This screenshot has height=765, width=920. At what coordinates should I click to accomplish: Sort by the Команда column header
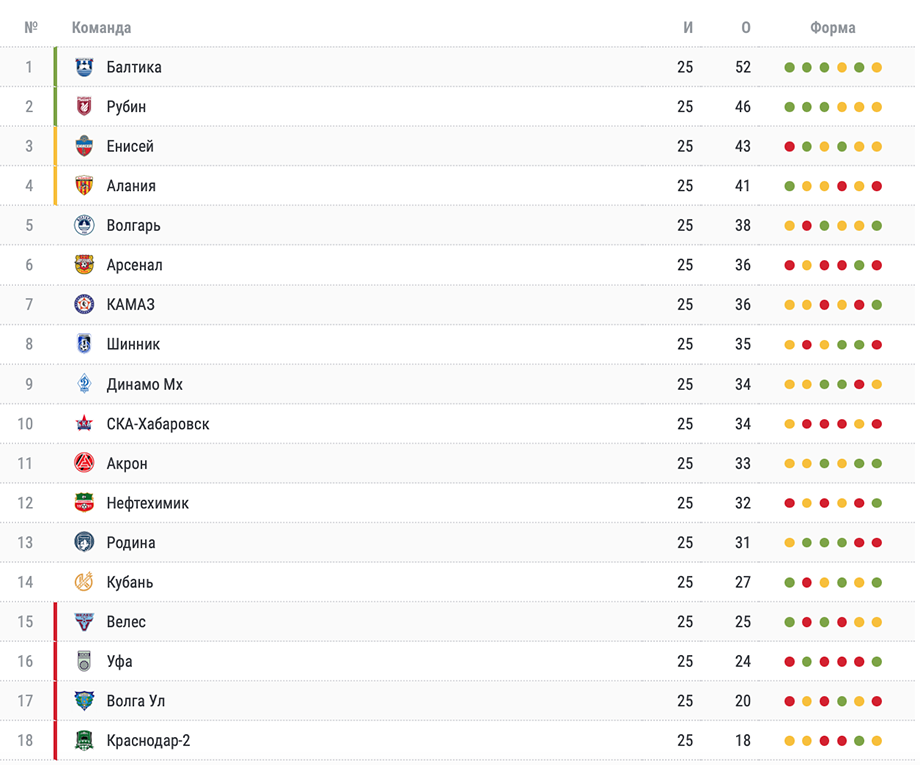(x=101, y=28)
